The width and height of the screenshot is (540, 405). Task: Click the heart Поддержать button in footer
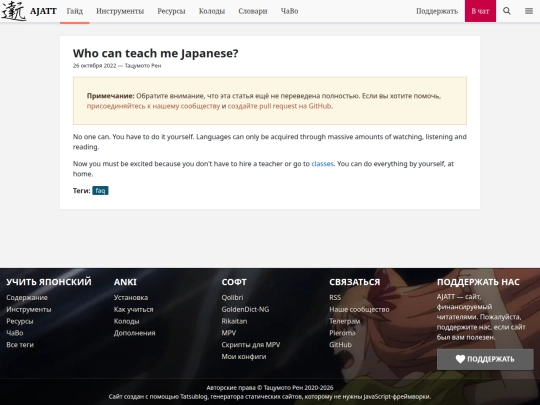coord(485,359)
